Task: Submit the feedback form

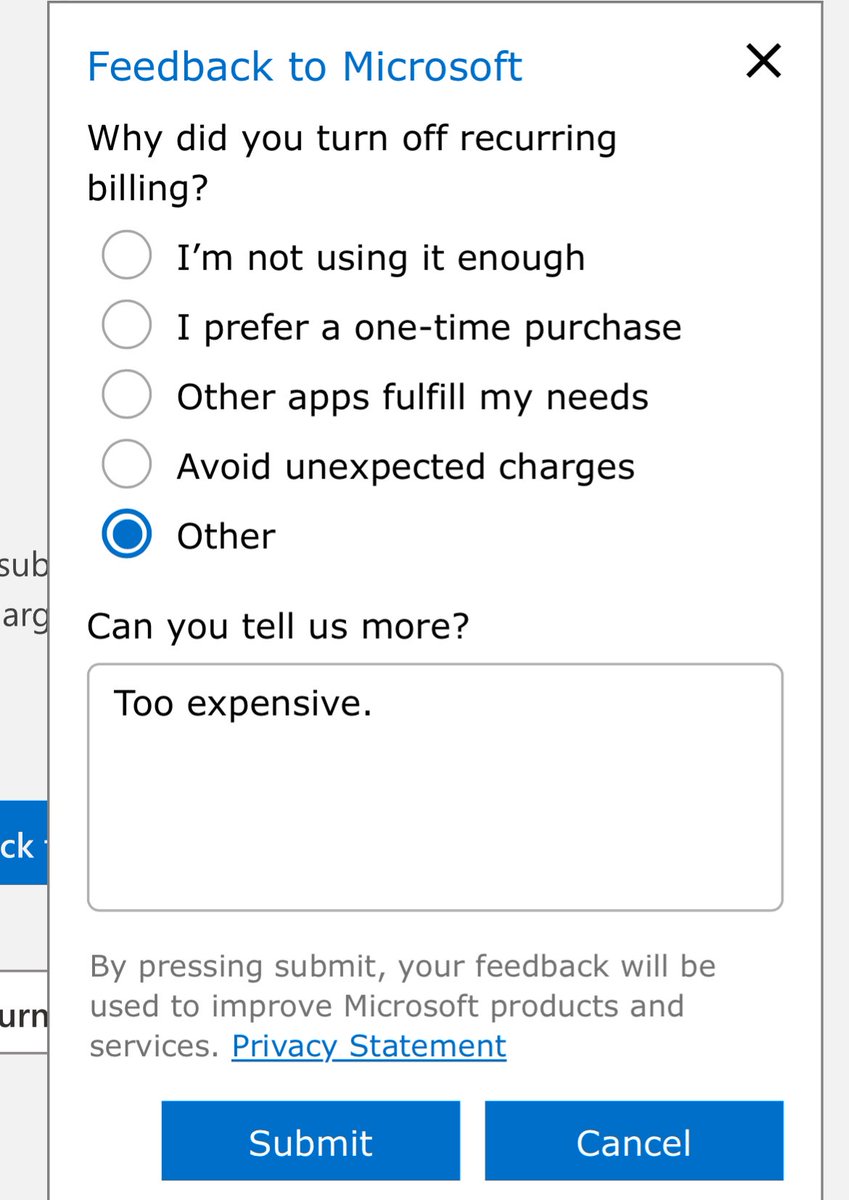Action: [311, 1141]
